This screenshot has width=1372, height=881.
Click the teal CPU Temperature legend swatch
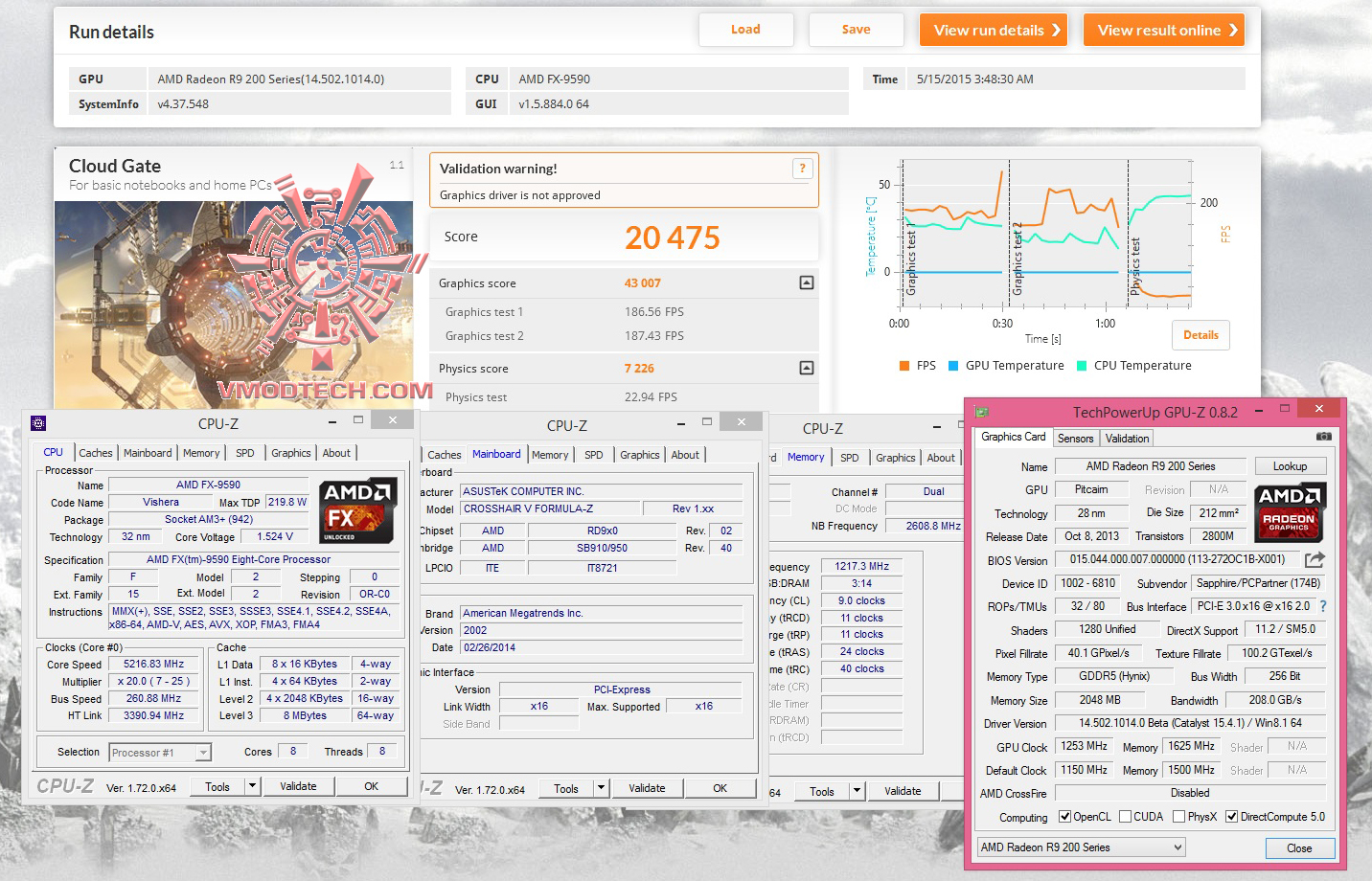pyautogui.click(x=1082, y=366)
